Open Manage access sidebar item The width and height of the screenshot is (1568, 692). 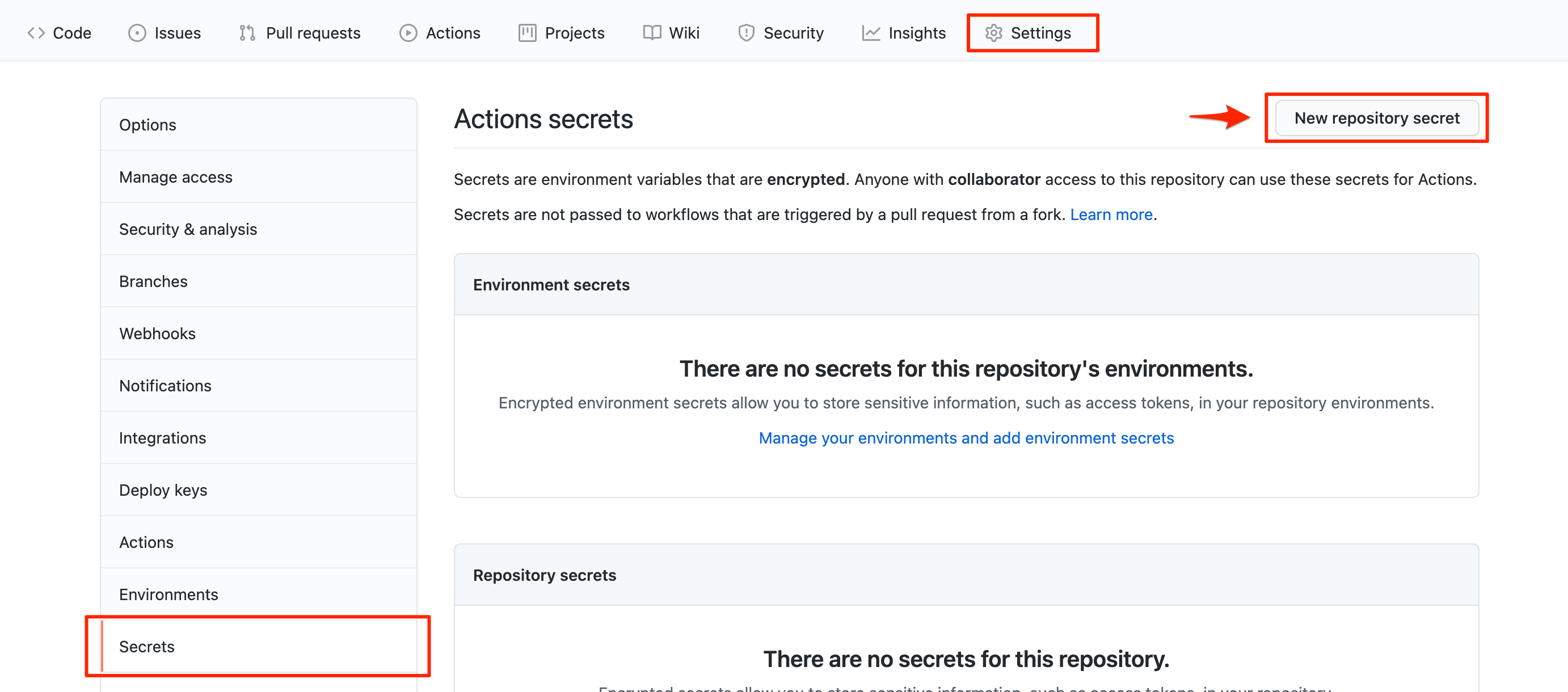click(175, 177)
